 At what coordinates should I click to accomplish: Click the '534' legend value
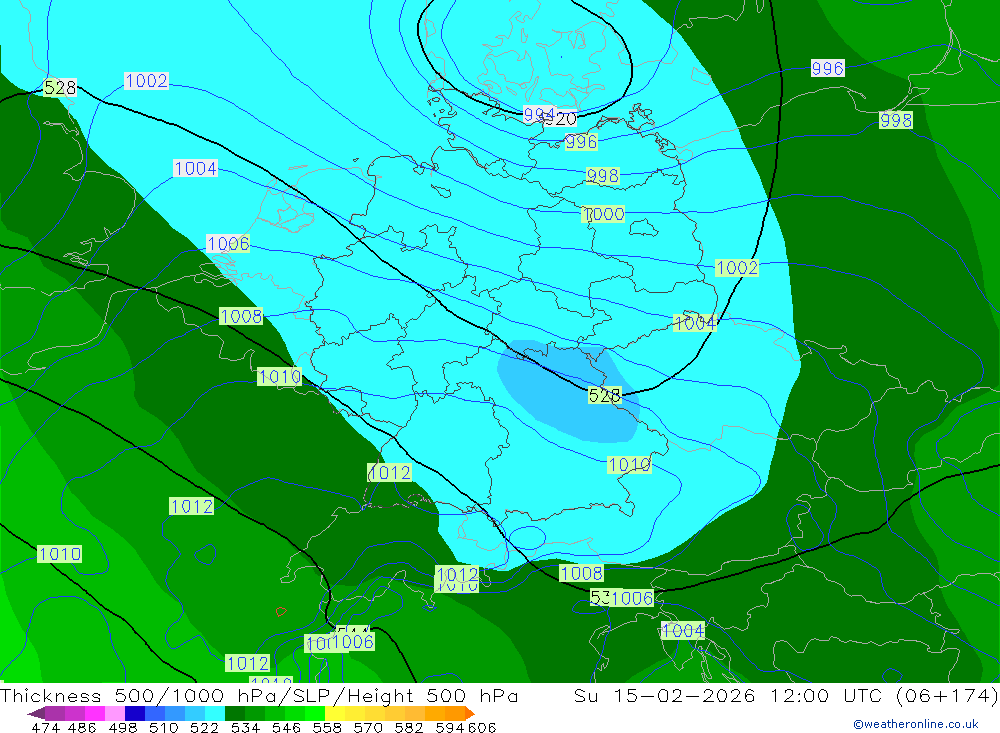coord(246,727)
